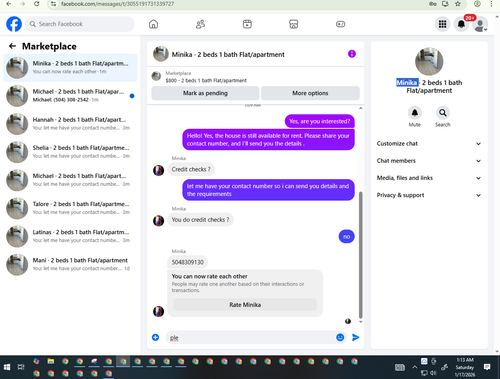Open the Mani conversation
Image resolution: width=500 pixels, height=379 pixels.
[x=70, y=264]
